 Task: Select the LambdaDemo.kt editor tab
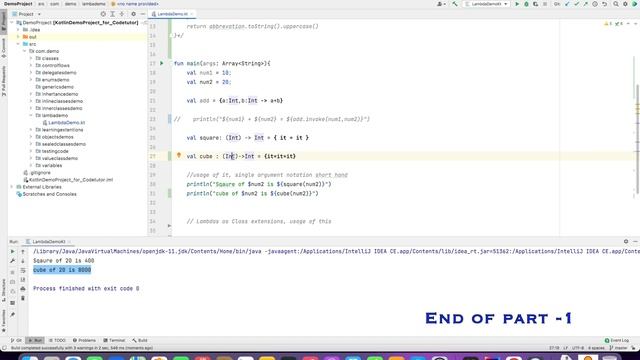[172, 14]
